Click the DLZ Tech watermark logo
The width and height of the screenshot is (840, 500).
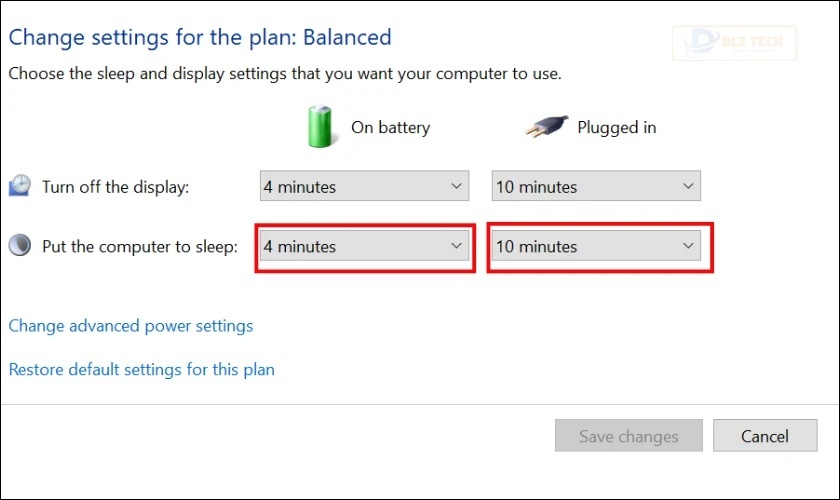(x=734, y=43)
